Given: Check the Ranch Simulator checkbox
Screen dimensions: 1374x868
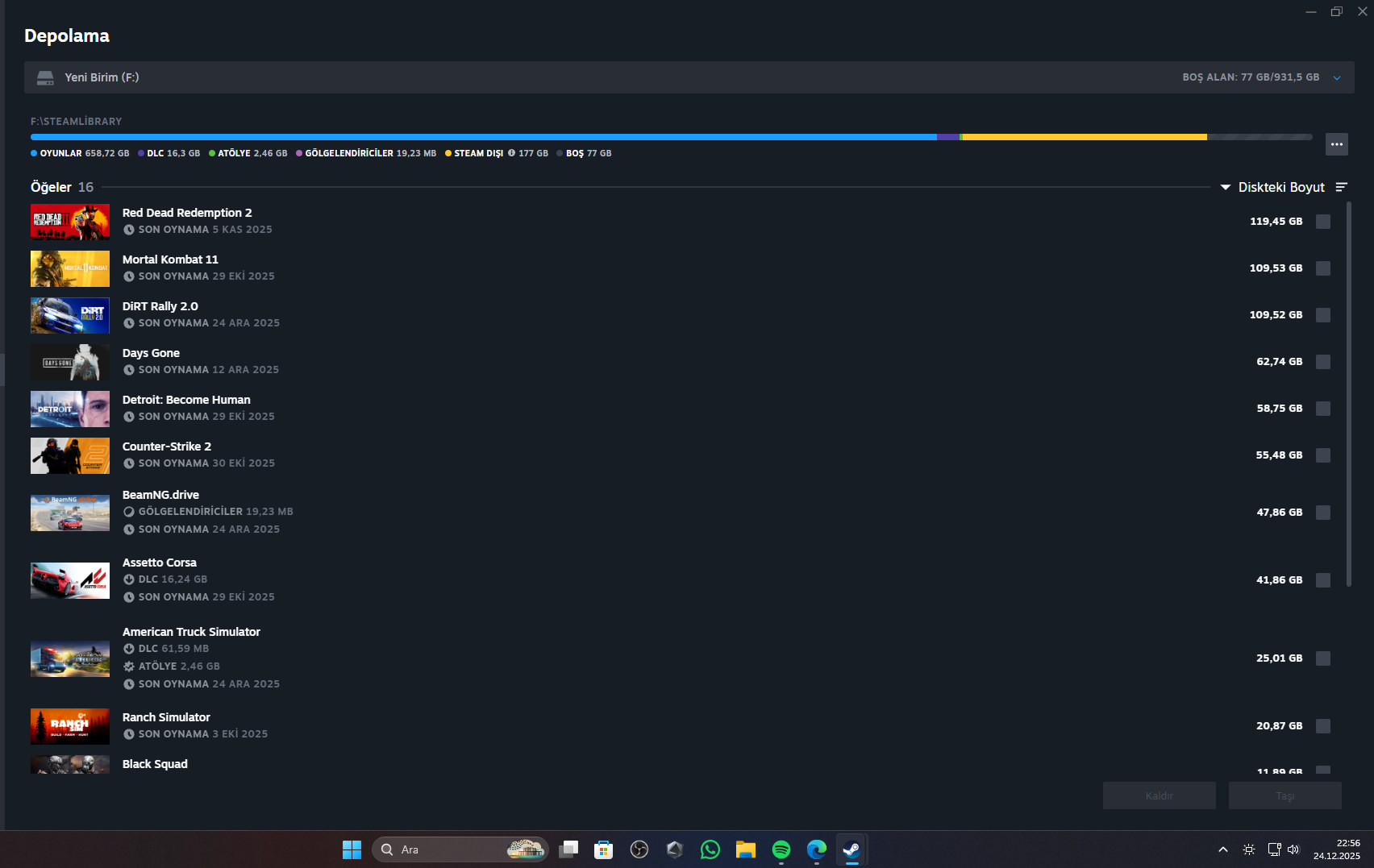Looking at the screenshot, I should [x=1323, y=726].
